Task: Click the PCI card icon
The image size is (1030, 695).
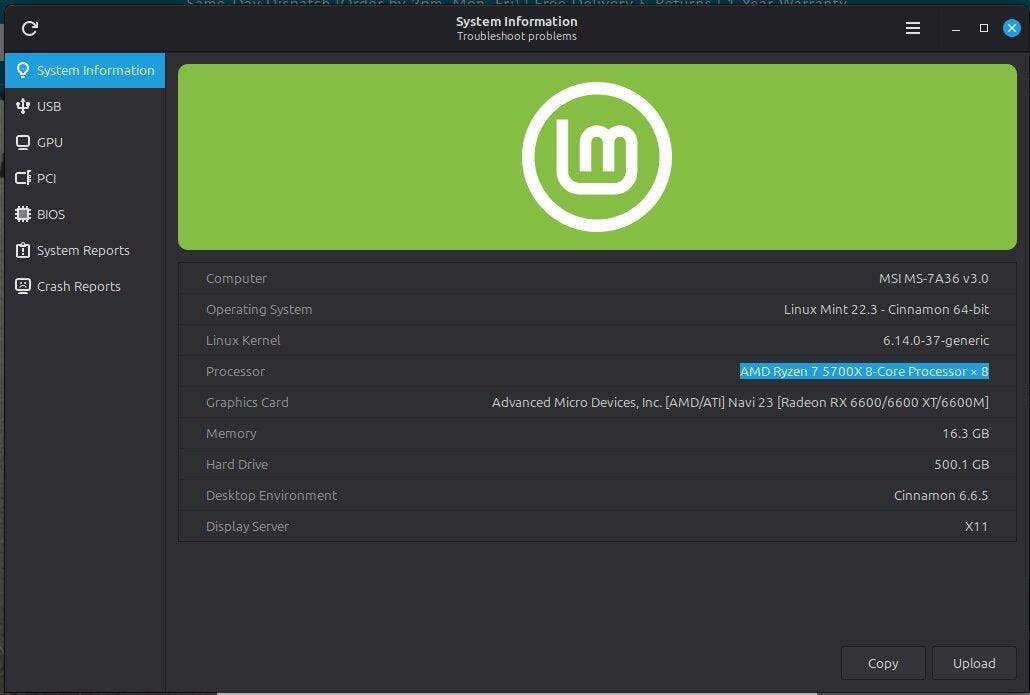Action: pyautogui.click(x=23, y=178)
